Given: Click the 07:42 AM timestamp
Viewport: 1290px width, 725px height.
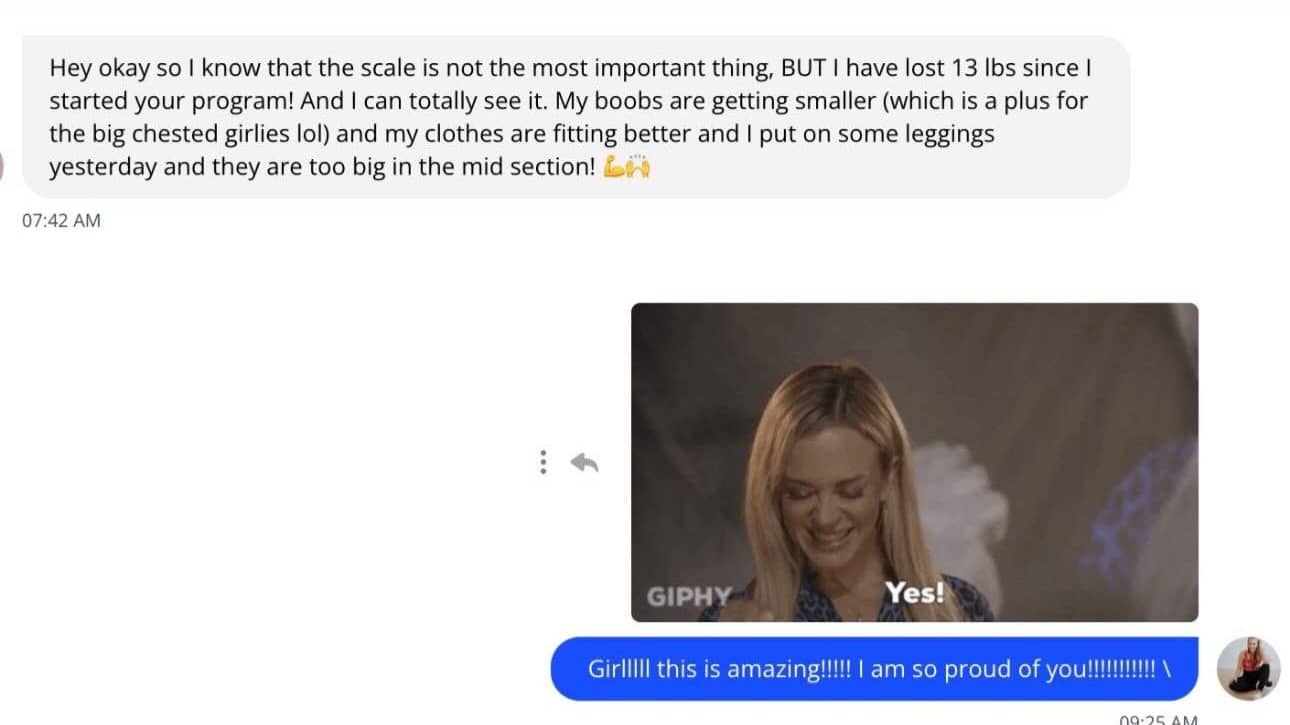Looking at the screenshot, I should tap(61, 221).
